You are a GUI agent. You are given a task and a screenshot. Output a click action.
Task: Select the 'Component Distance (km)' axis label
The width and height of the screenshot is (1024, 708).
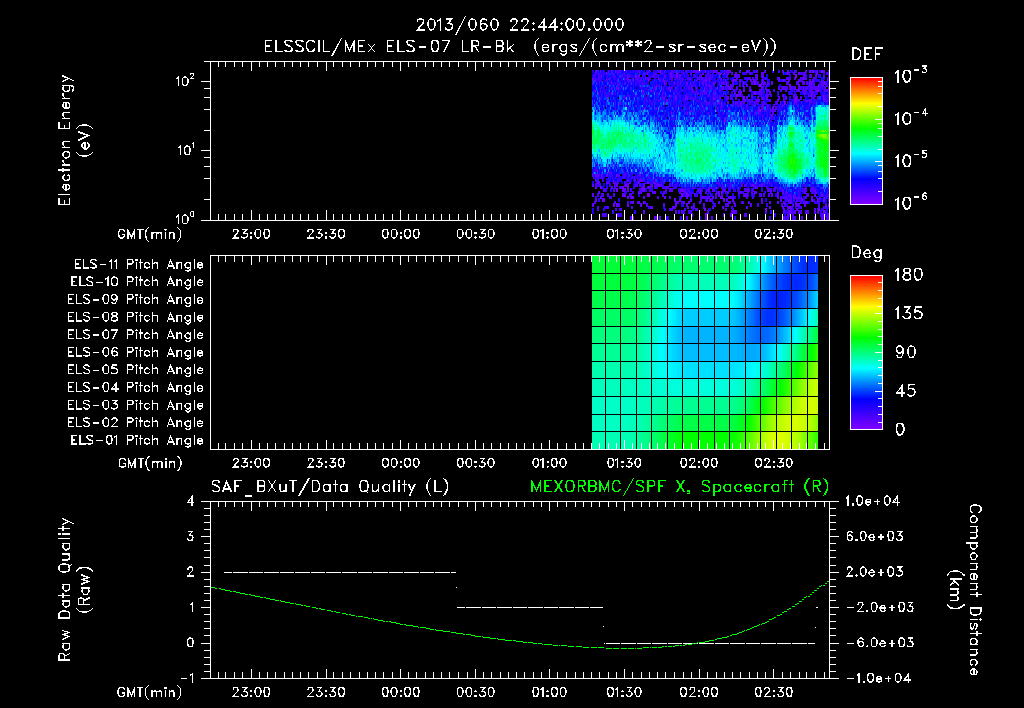click(x=965, y=590)
